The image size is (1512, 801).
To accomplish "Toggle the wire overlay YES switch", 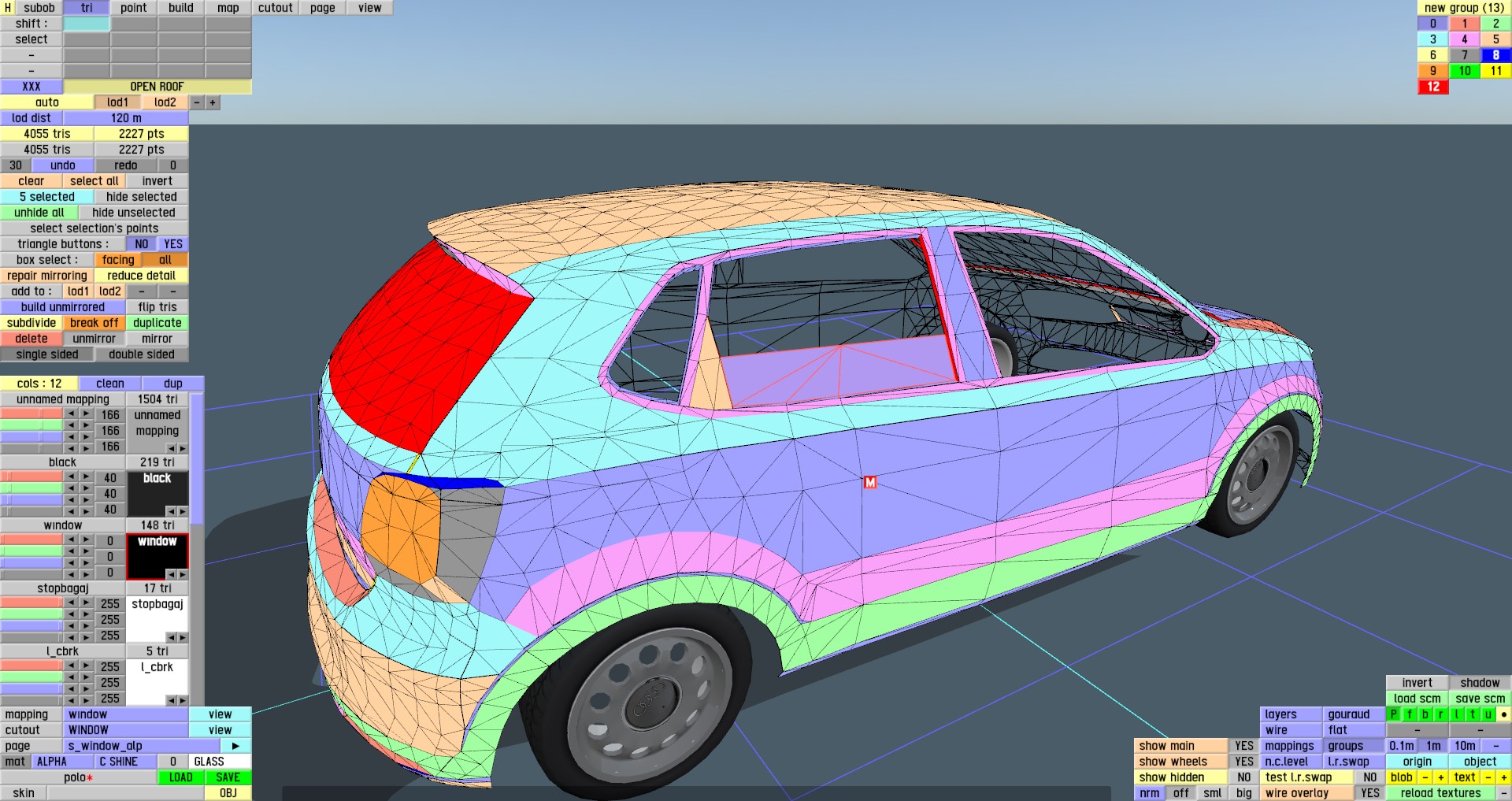I will point(1370,793).
